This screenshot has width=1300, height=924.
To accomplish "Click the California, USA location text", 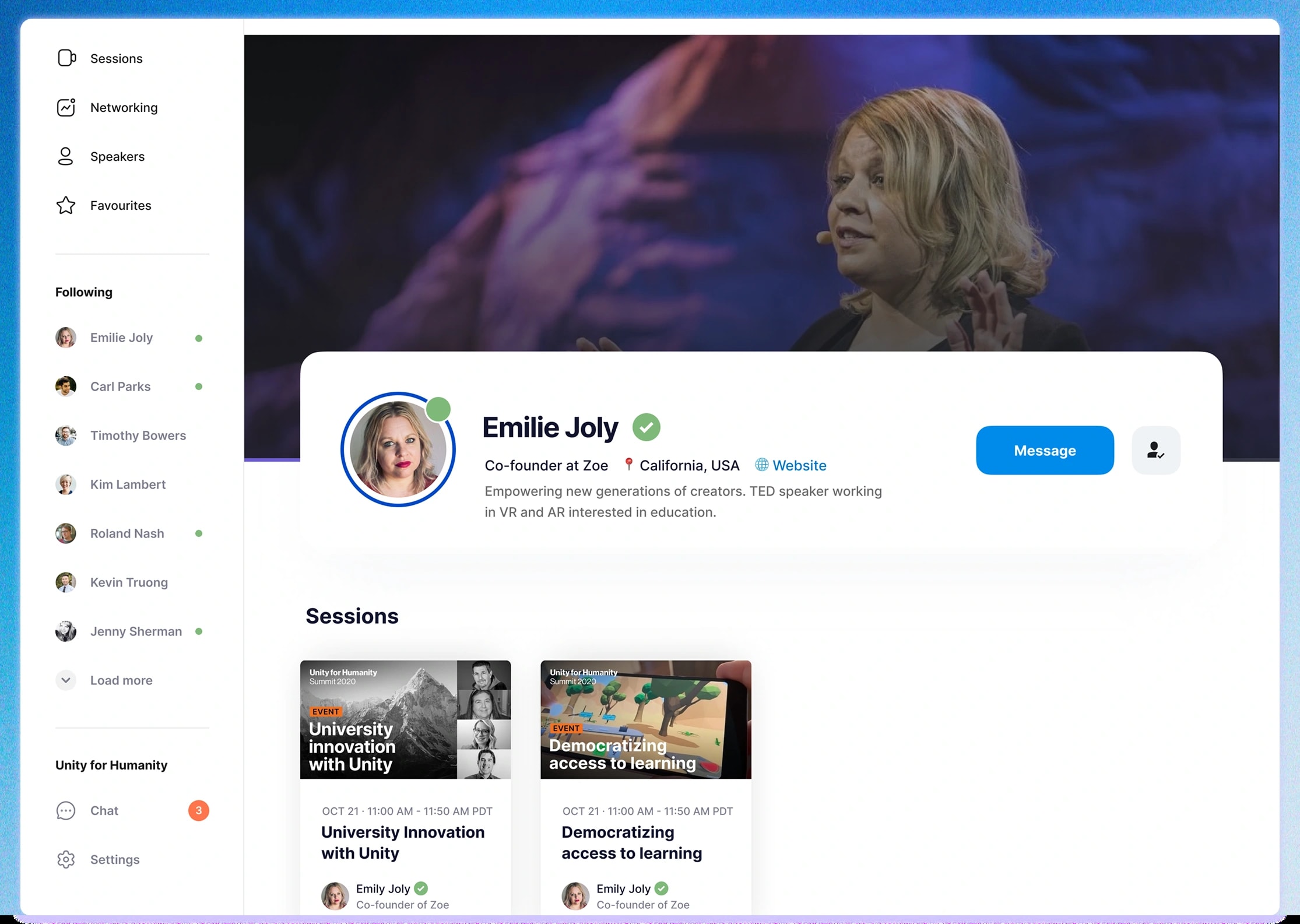I will tap(689, 465).
